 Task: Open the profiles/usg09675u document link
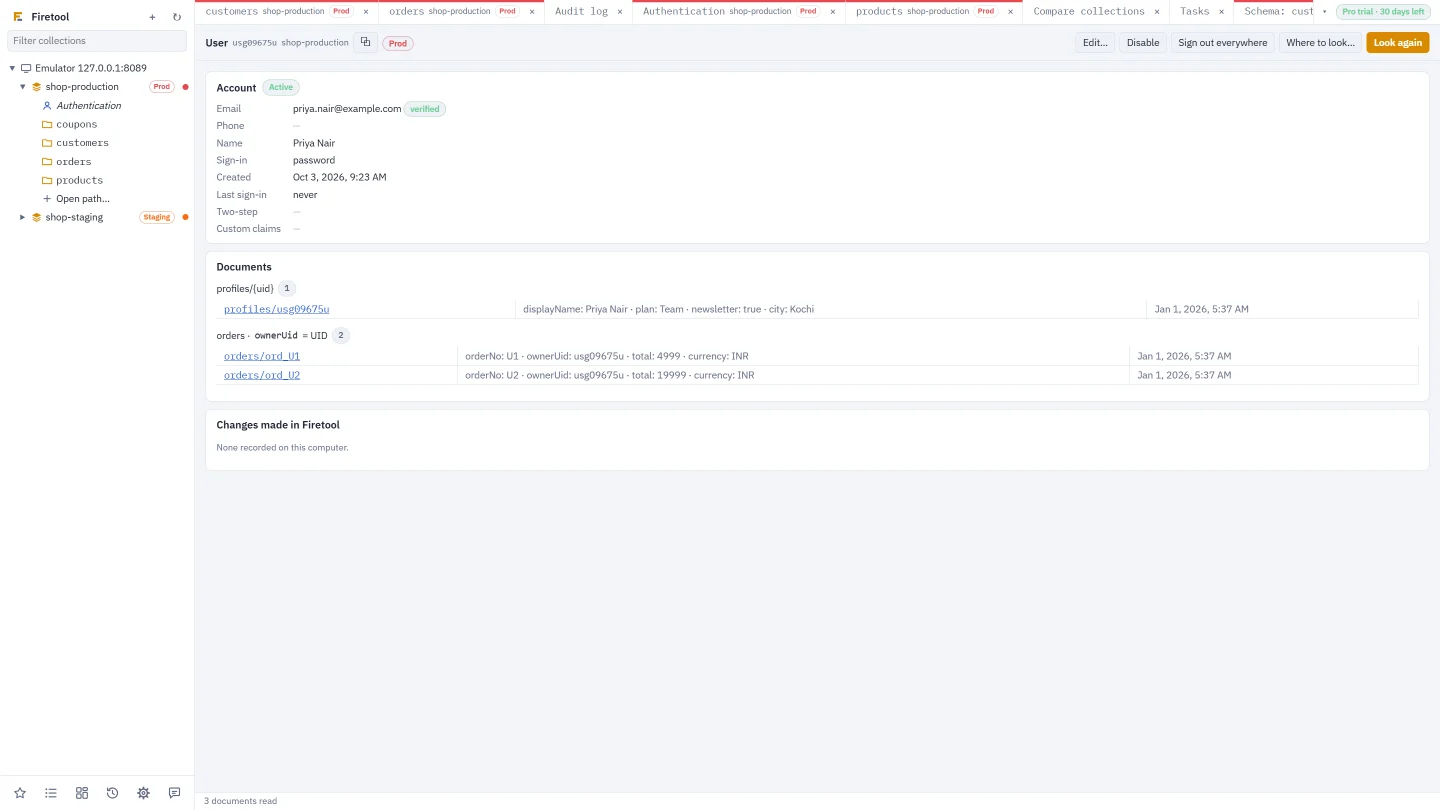pos(276,309)
